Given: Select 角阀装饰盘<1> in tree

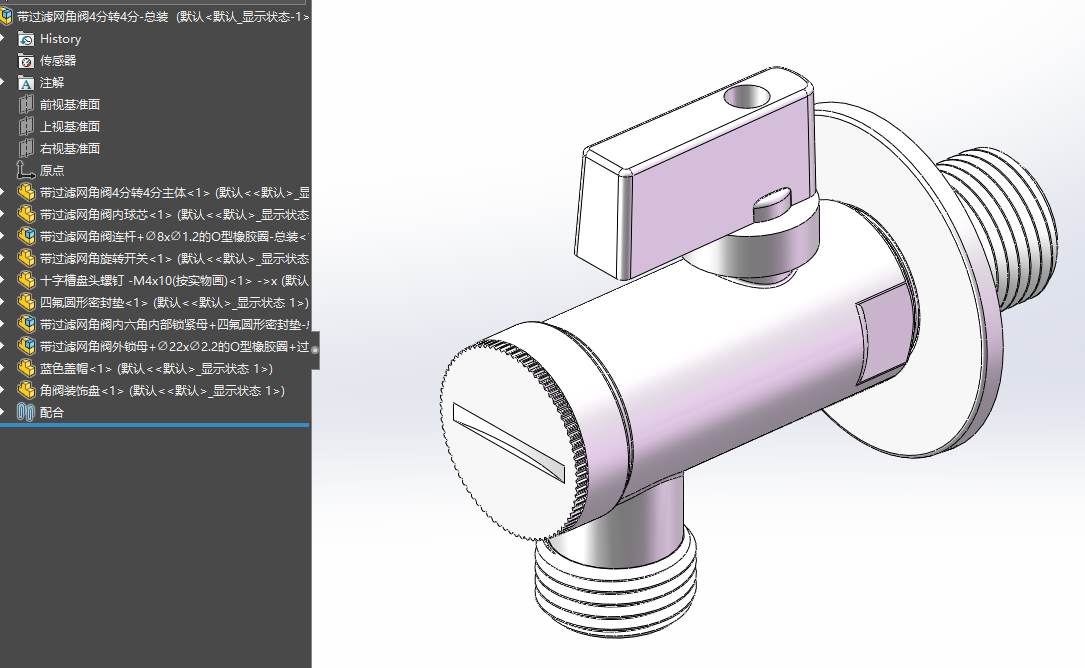Looking at the screenshot, I should click(162, 390).
